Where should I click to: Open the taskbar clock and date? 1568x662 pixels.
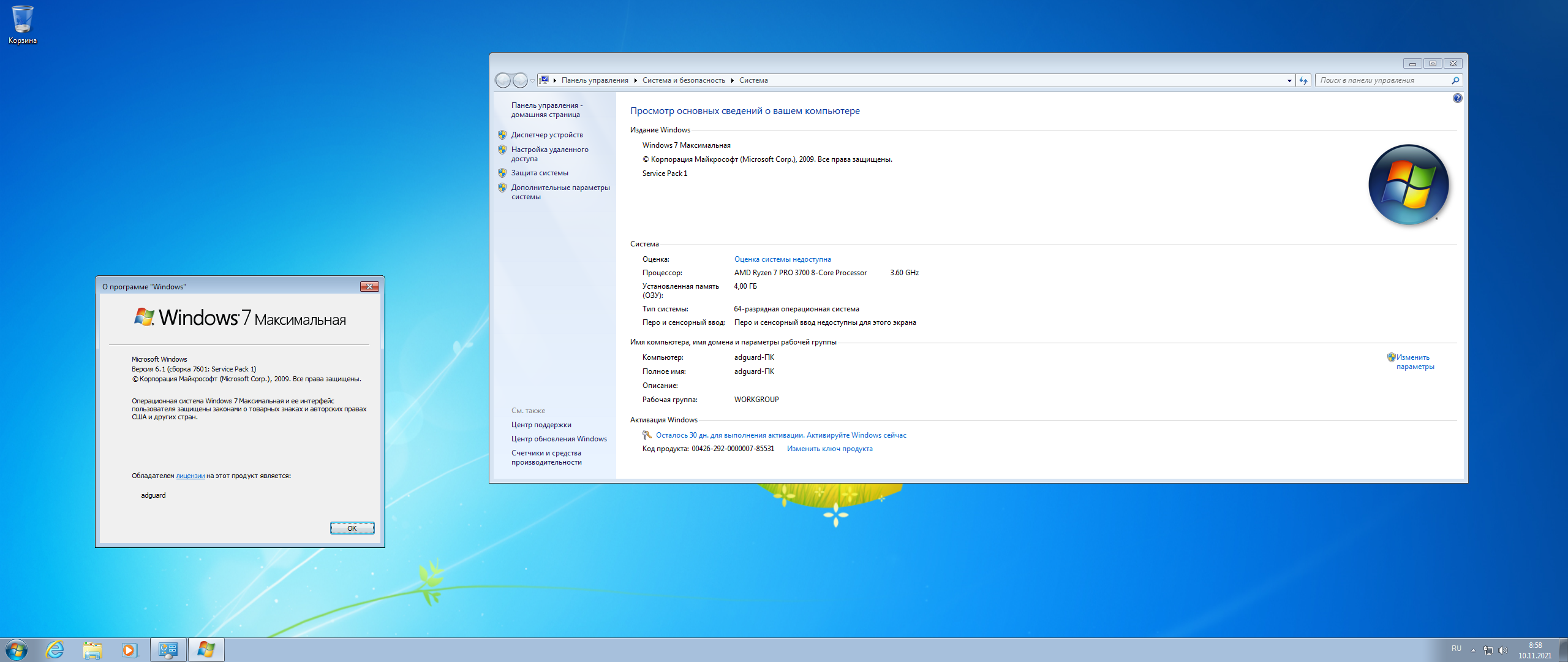[1535, 650]
